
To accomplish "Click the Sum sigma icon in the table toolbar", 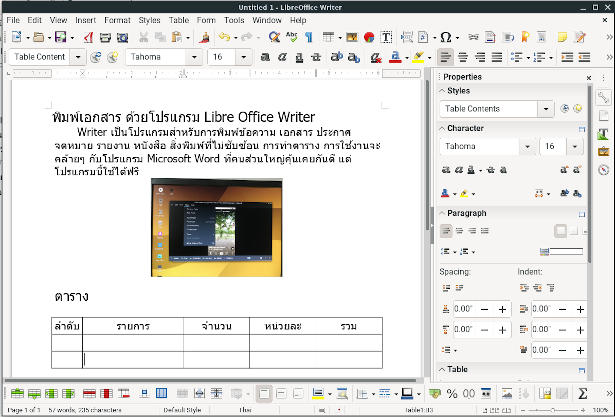I will click(x=583, y=393).
